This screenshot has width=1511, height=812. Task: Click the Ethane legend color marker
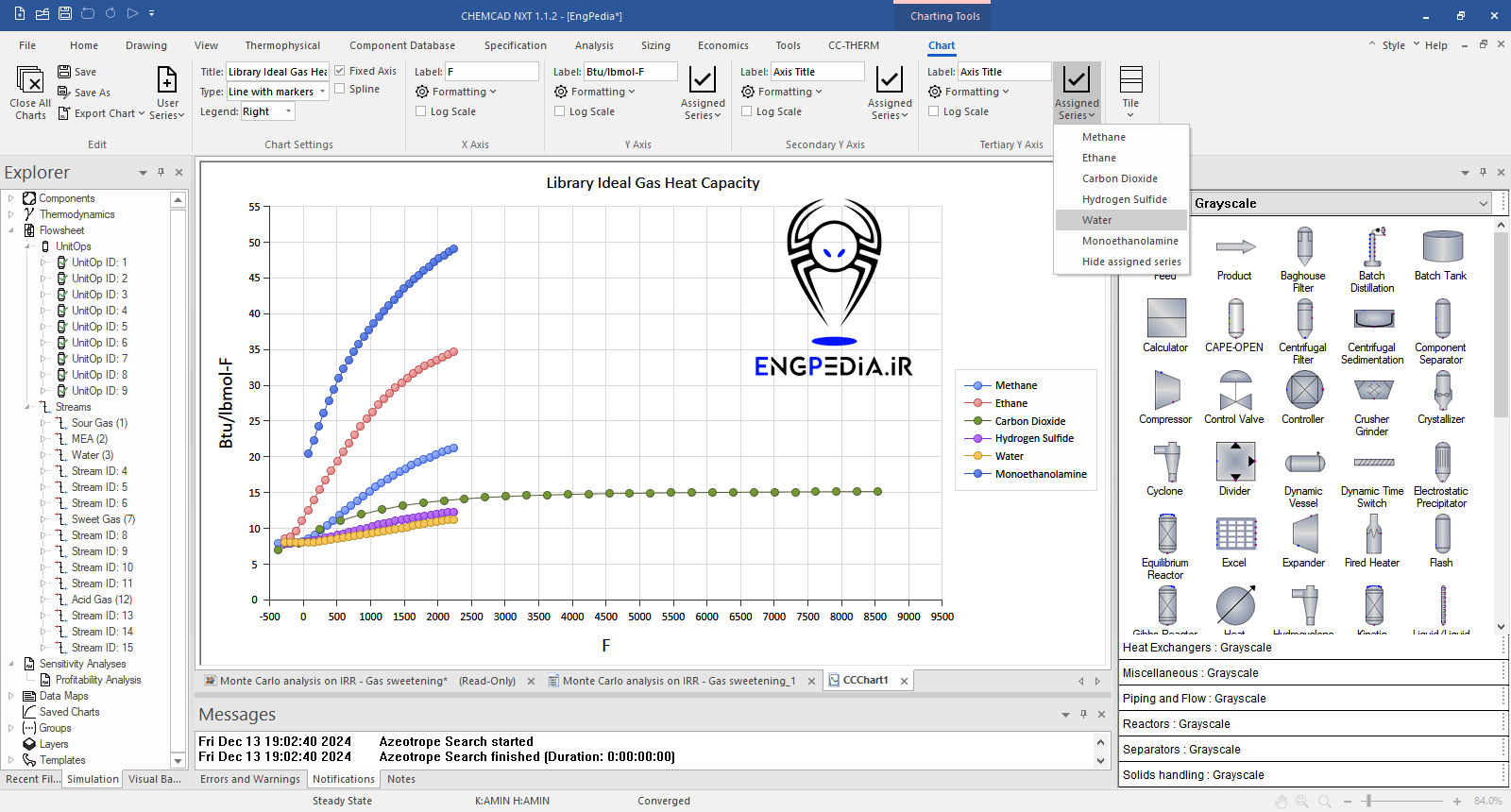point(977,403)
